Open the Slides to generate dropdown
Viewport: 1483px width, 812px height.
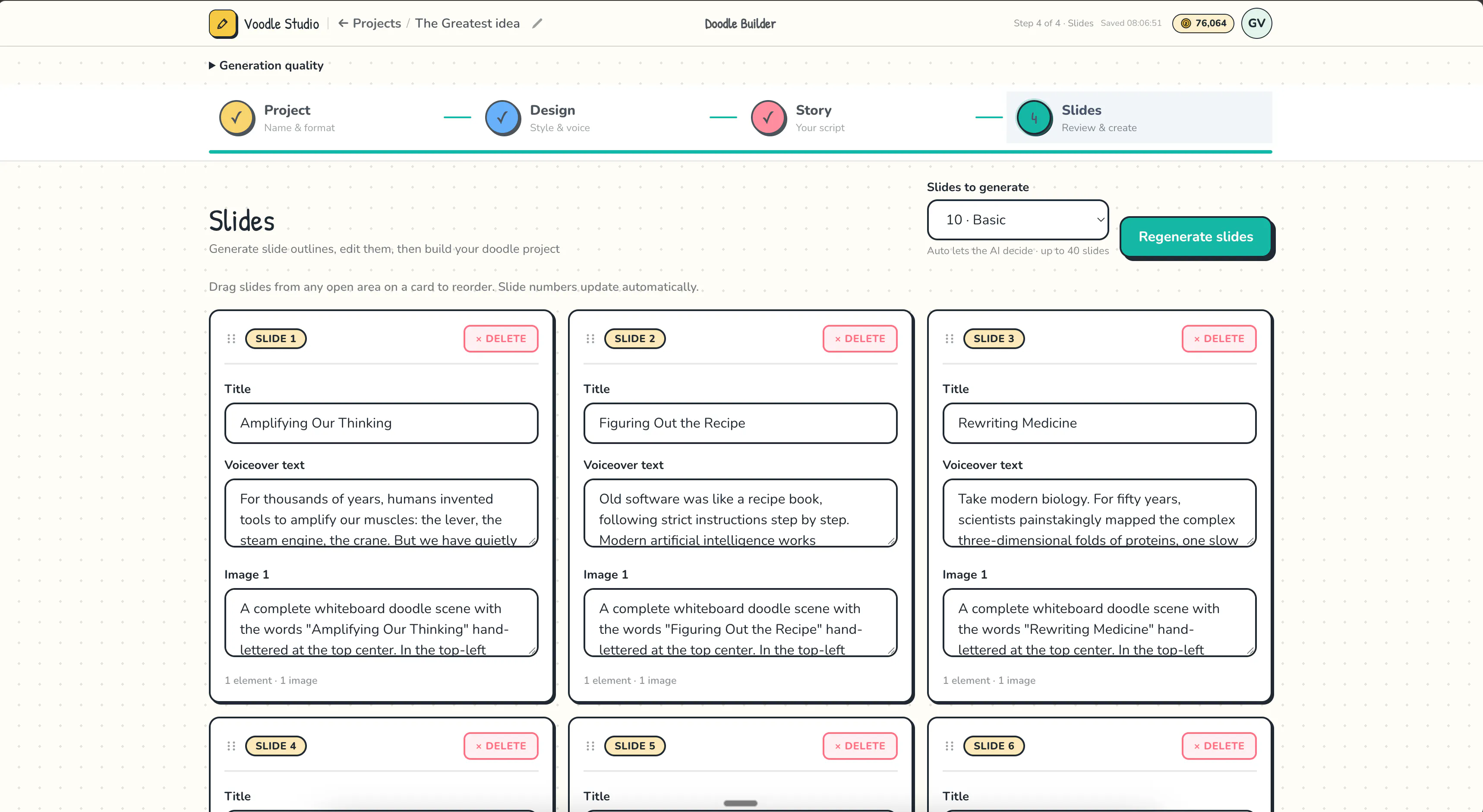coord(1017,220)
